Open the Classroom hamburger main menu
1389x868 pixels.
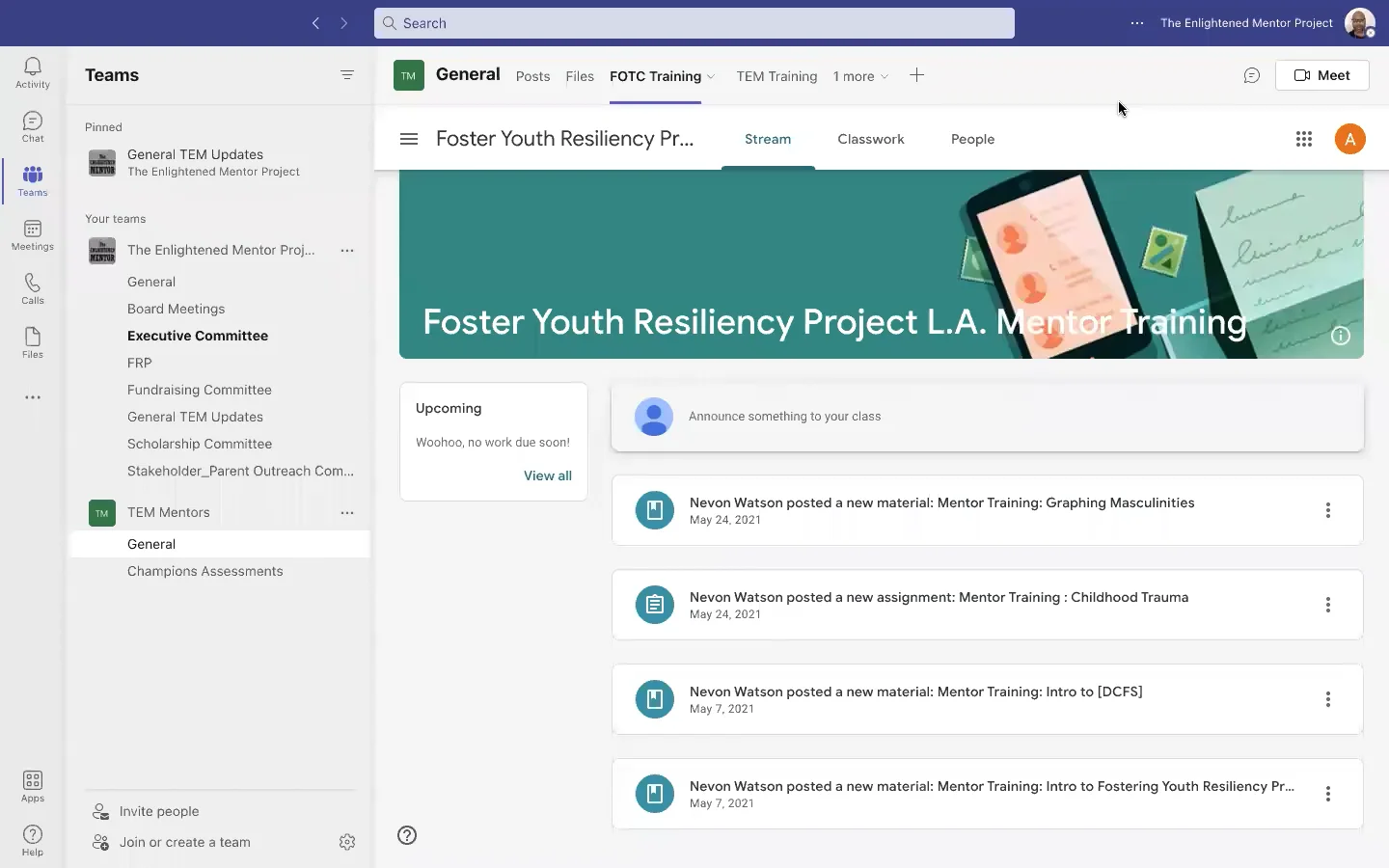coord(409,139)
